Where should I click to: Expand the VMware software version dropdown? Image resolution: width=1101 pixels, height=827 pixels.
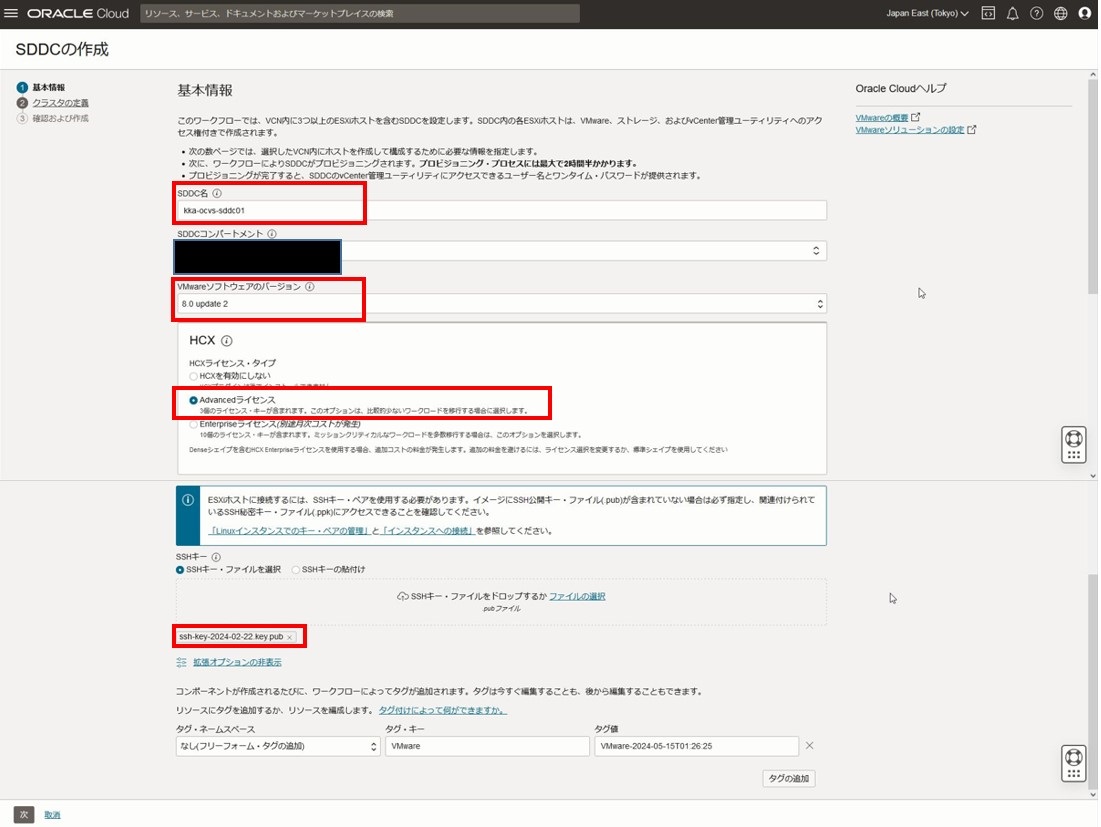pyautogui.click(x=500, y=304)
